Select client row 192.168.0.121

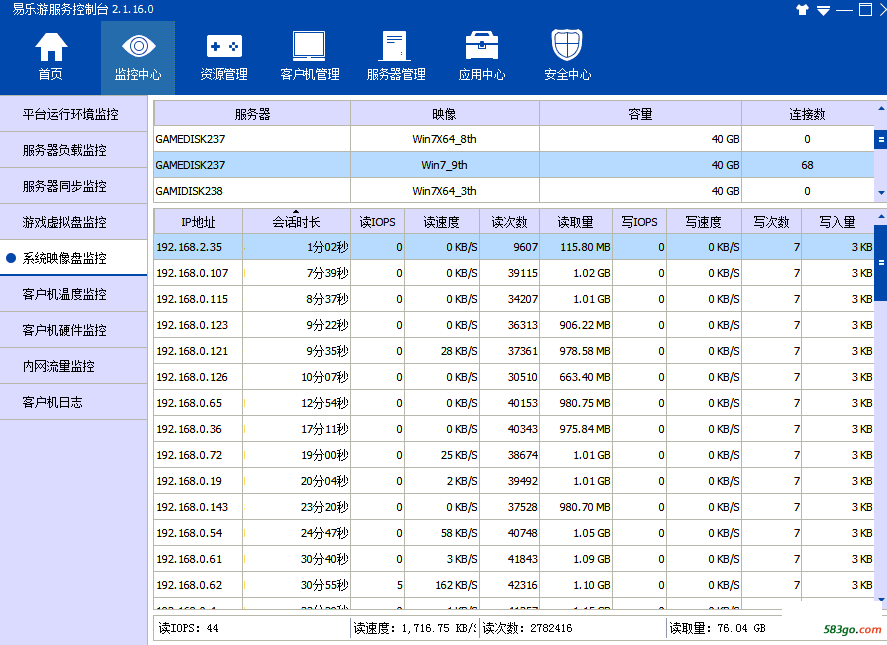click(514, 351)
